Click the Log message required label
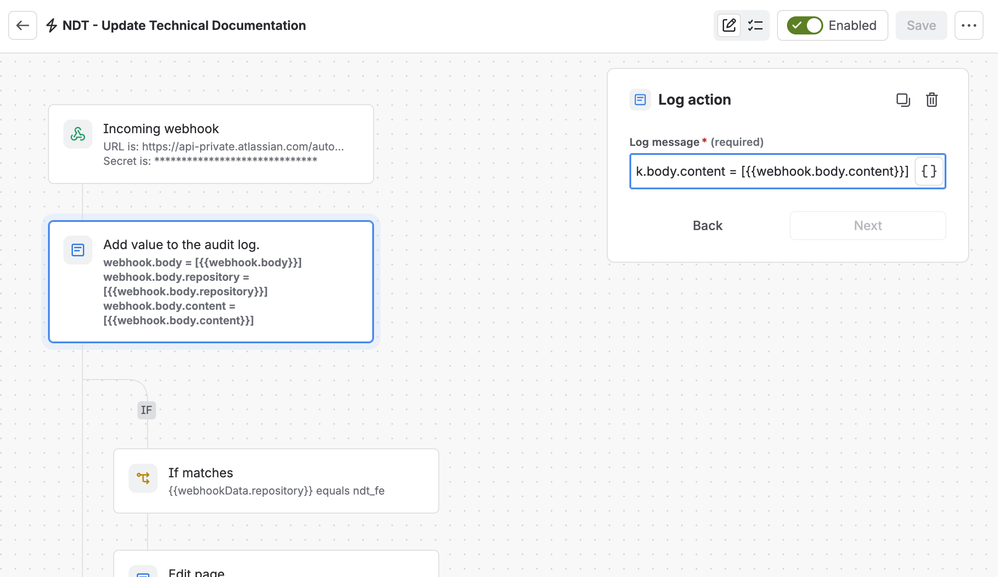 tap(696, 142)
